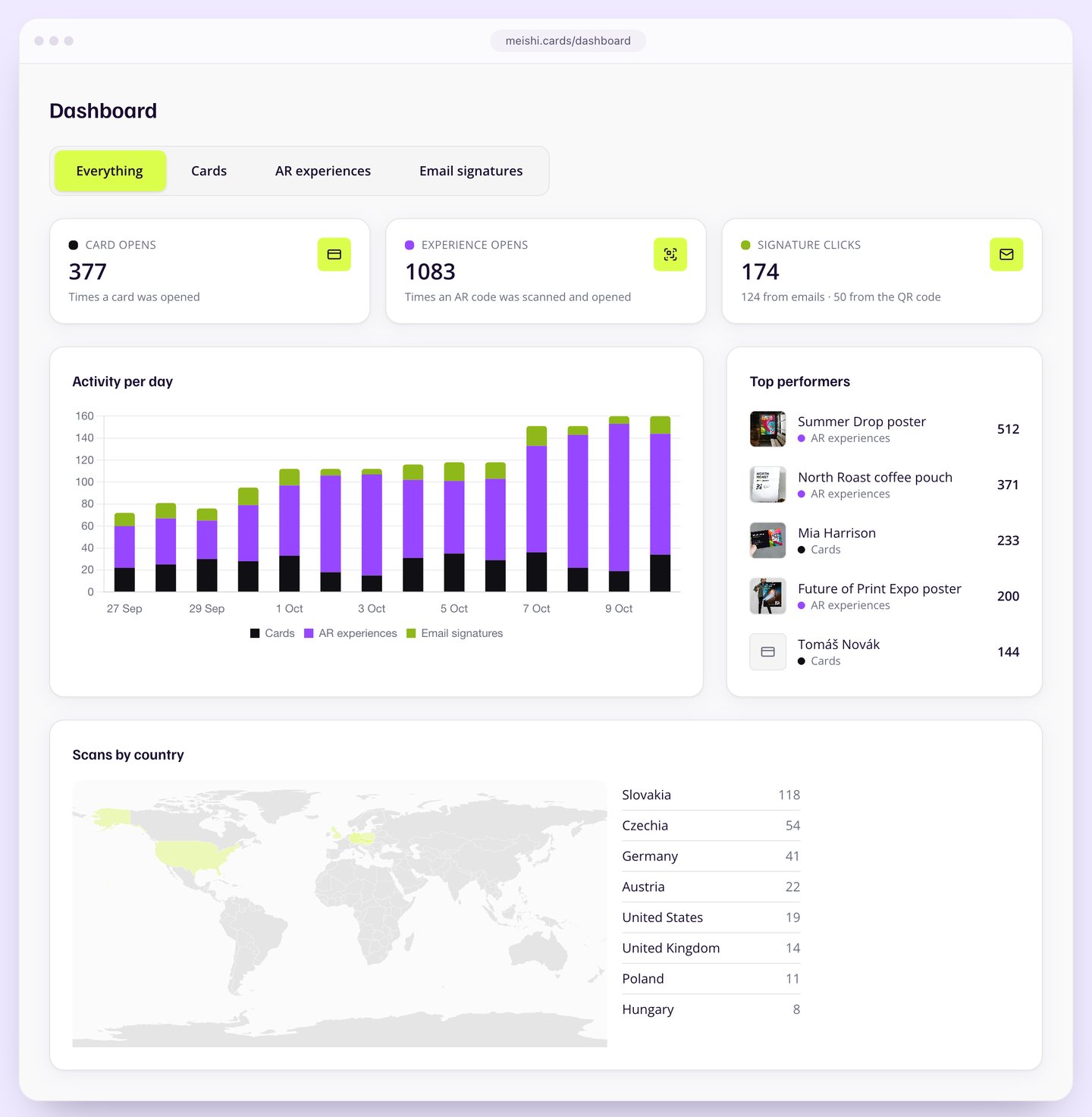1092x1117 pixels.
Task: Select the Everything tab
Action: [110, 171]
